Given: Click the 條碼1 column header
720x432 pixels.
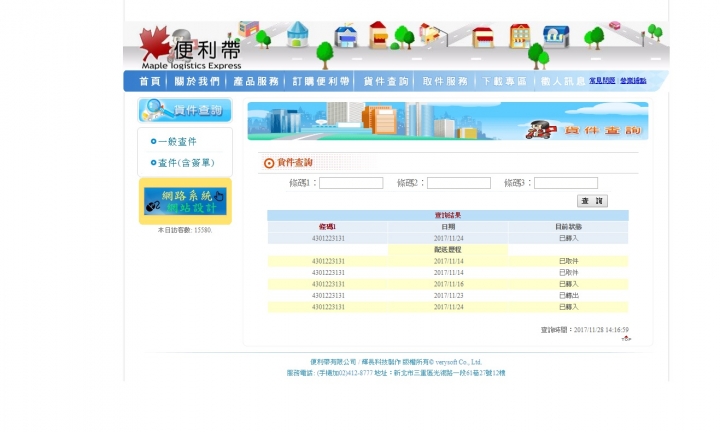Looking at the screenshot, I should (x=327, y=227).
